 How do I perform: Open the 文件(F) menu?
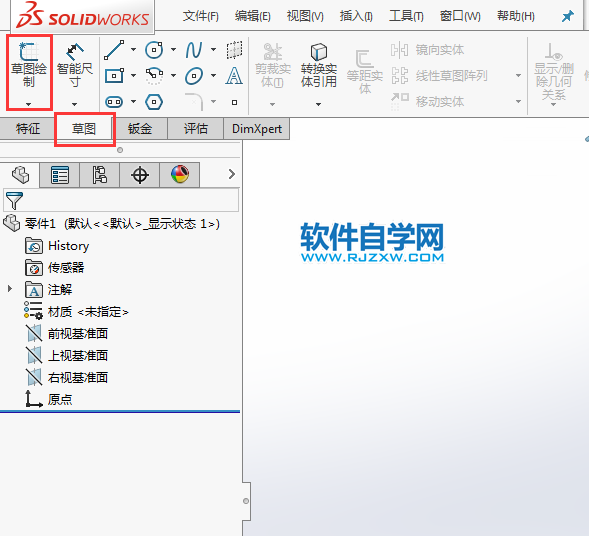coord(201,16)
